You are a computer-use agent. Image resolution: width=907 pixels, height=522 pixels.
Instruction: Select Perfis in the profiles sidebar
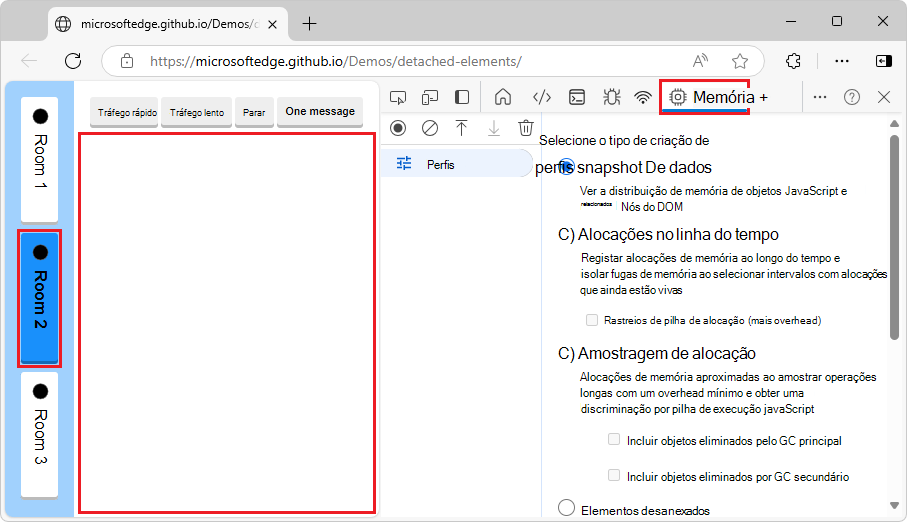(440, 164)
